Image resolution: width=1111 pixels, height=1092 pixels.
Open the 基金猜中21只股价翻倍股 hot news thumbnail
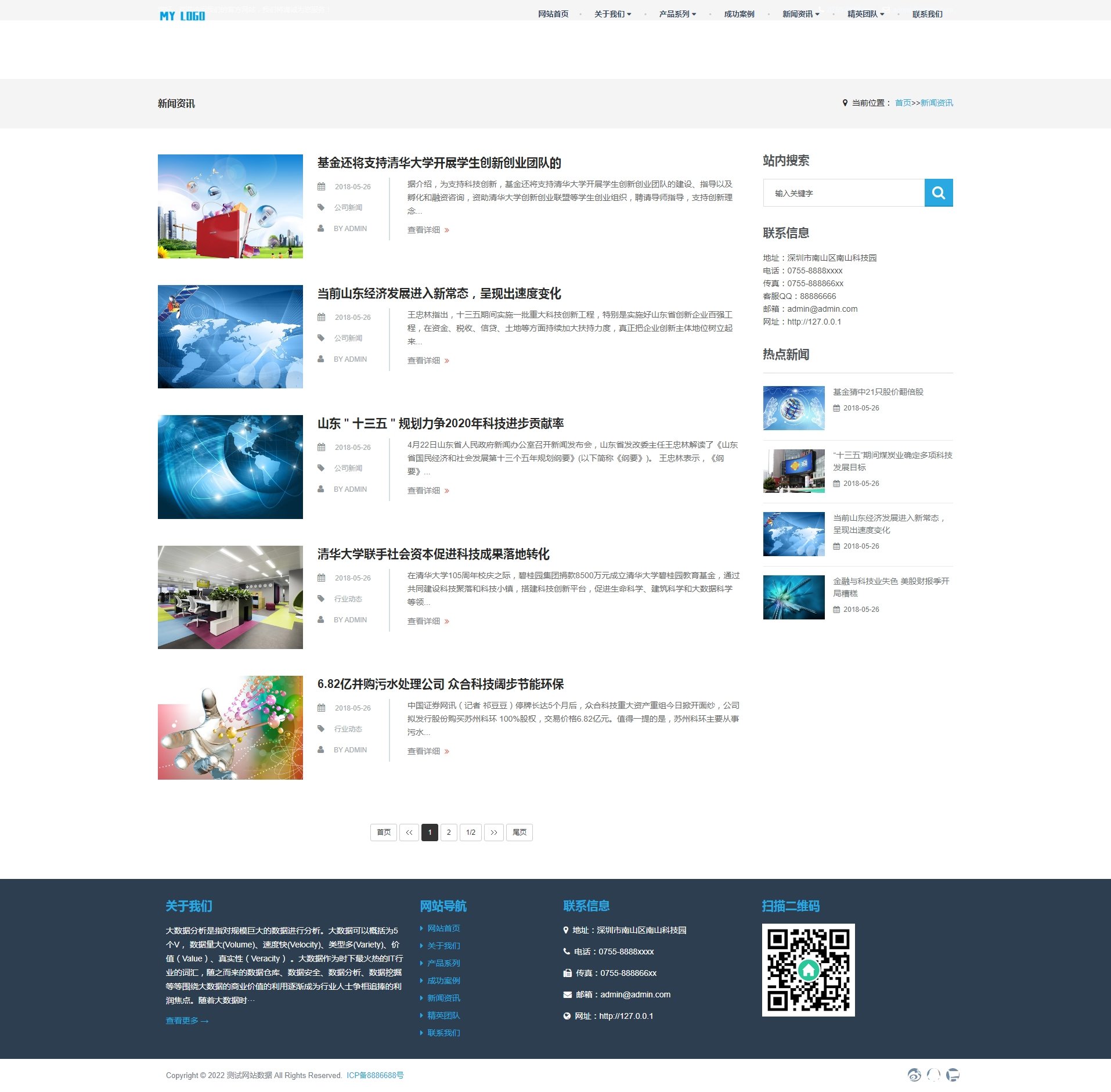(x=793, y=408)
